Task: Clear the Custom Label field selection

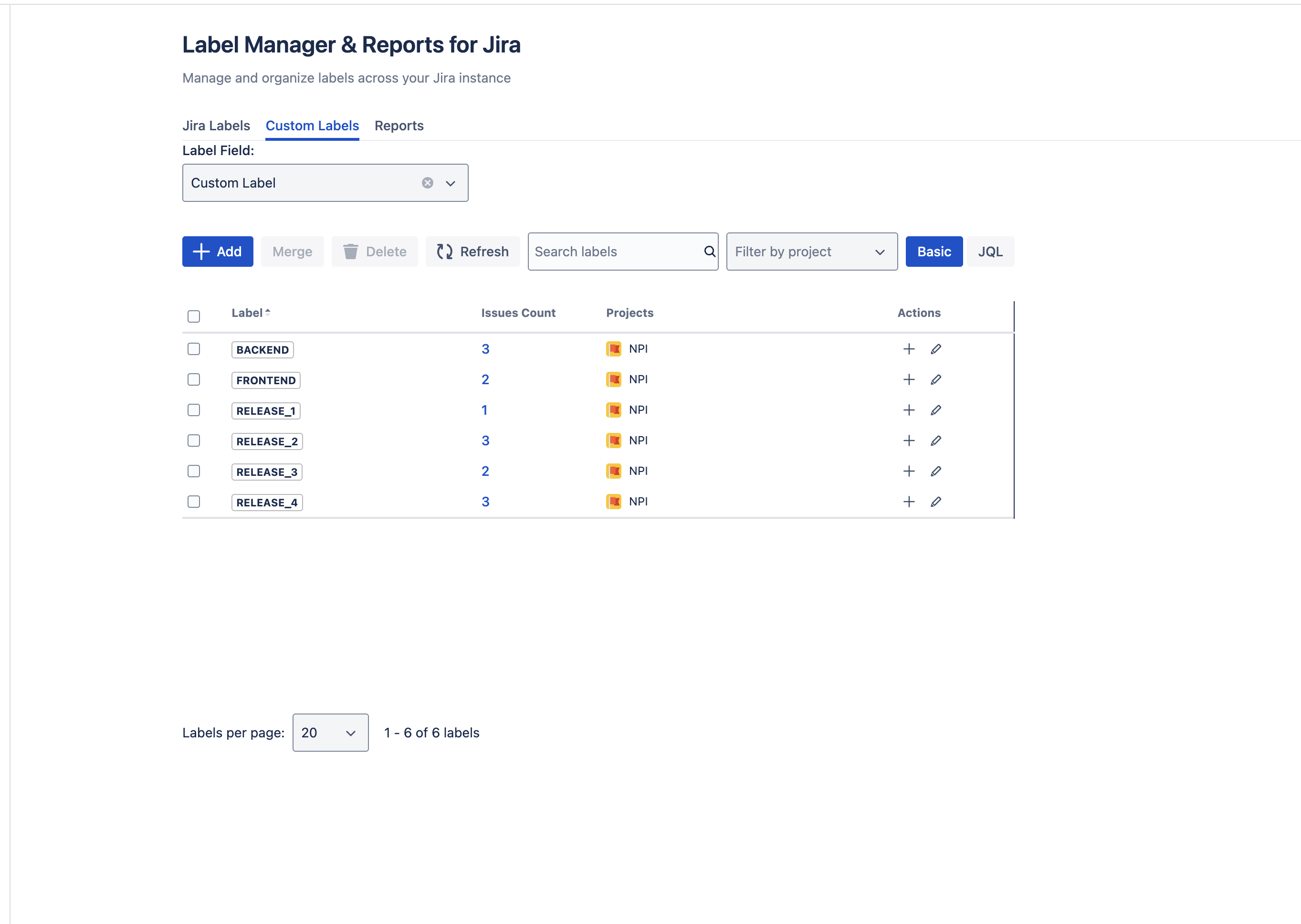Action: [427, 183]
